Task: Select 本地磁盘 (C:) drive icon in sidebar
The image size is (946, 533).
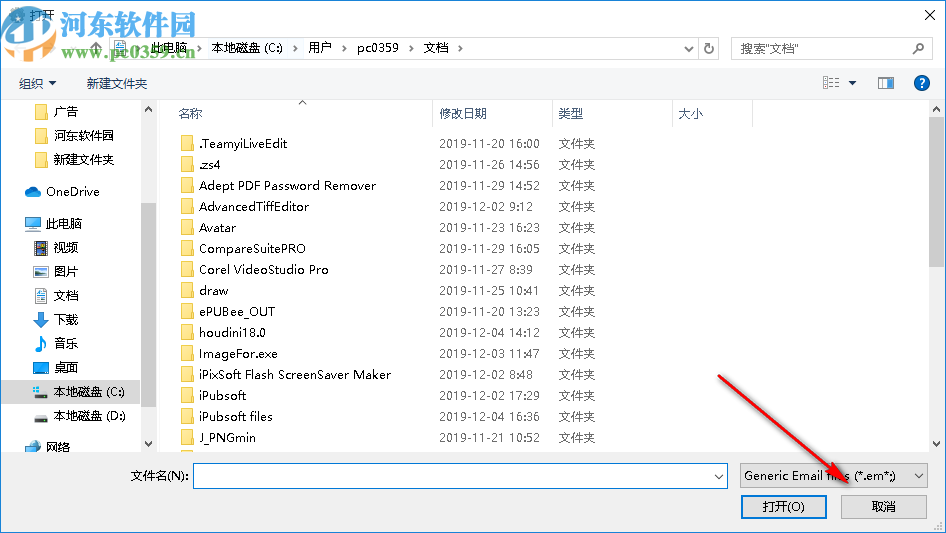Action: point(40,392)
